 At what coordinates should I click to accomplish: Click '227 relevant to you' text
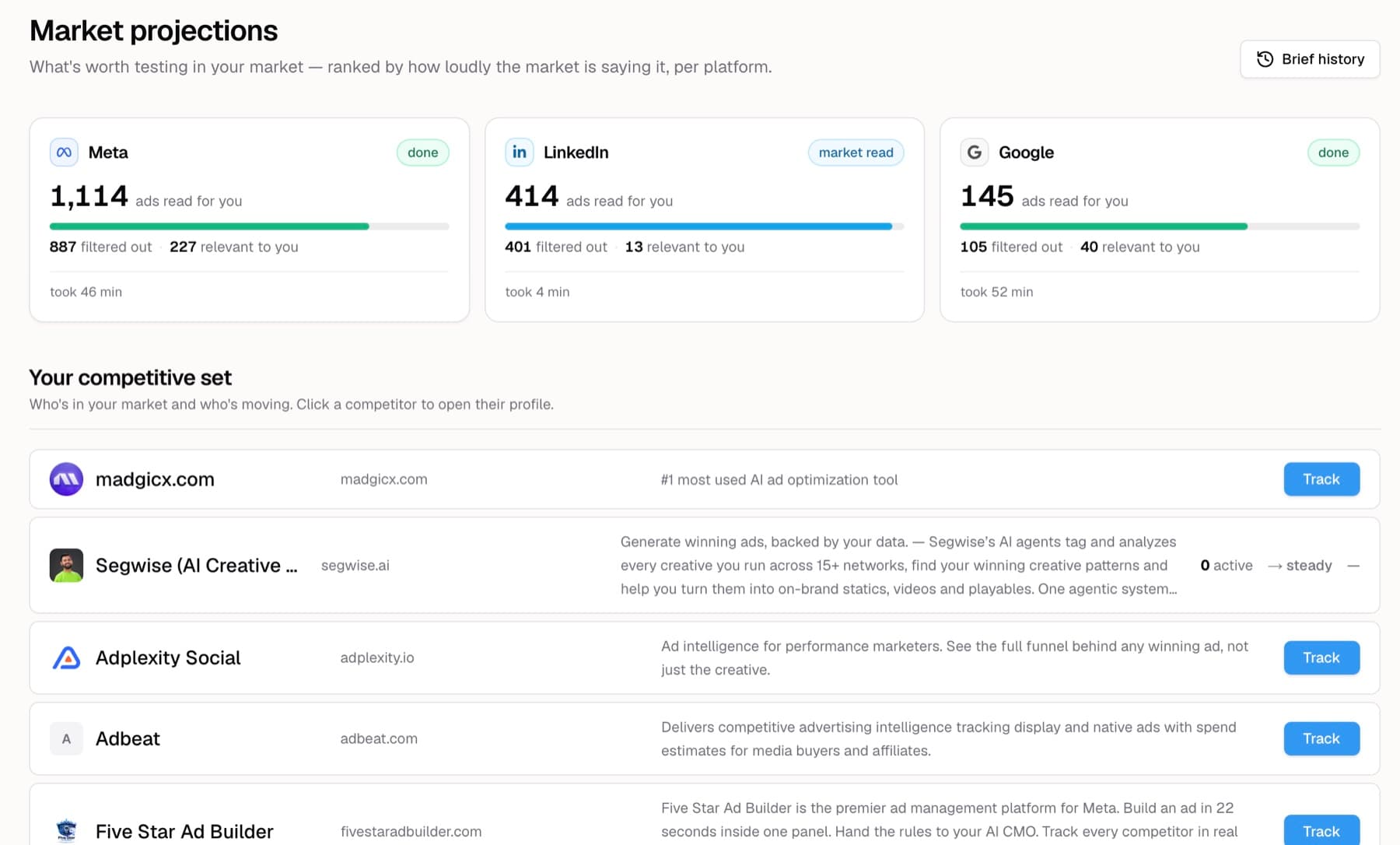[x=234, y=247]
